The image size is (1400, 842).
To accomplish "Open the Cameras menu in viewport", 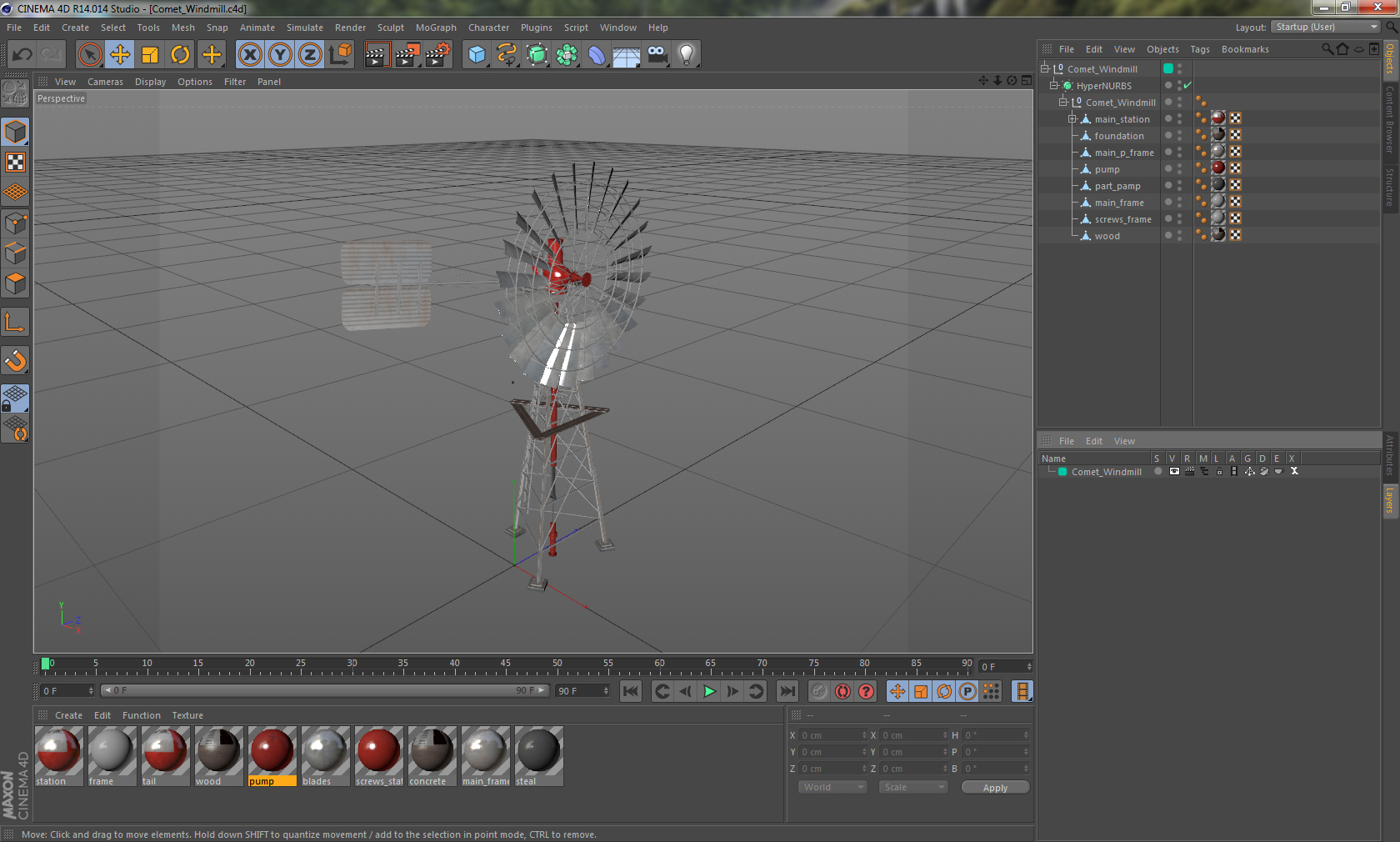I will (105, 82).
